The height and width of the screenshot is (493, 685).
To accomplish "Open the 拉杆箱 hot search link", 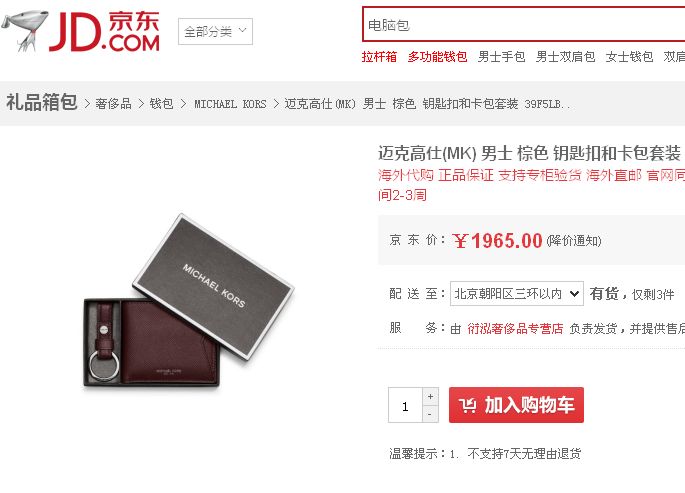I will [x=379, y=57].
